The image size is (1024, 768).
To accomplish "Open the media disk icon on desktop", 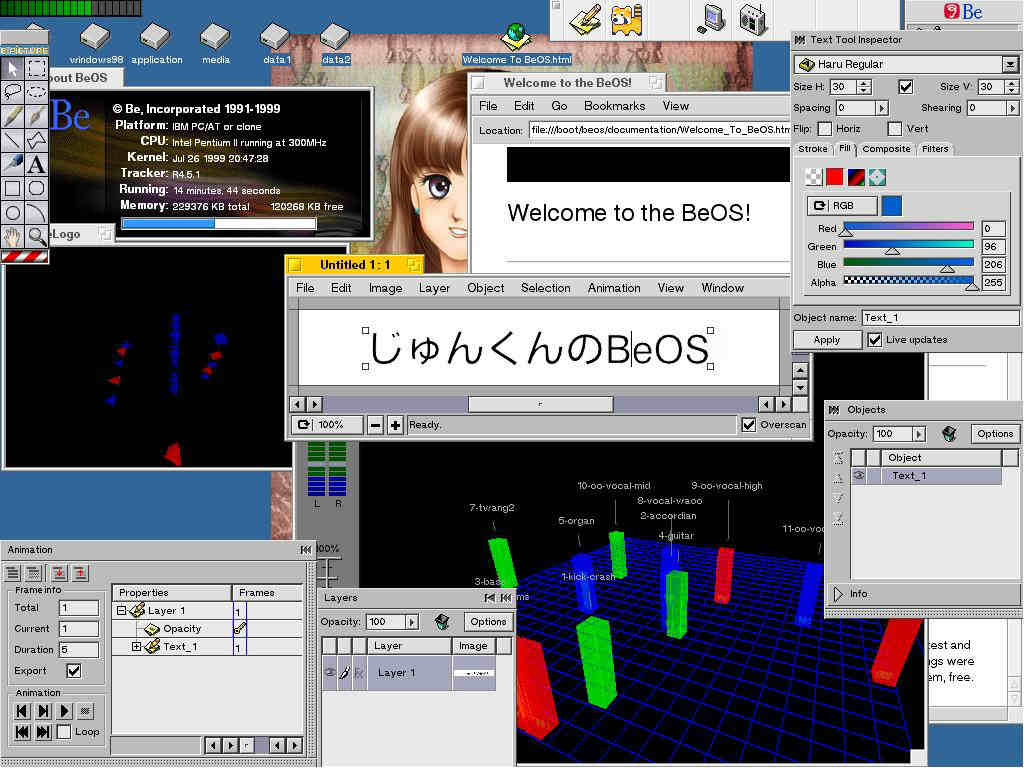I will click(x=216, y=43).
